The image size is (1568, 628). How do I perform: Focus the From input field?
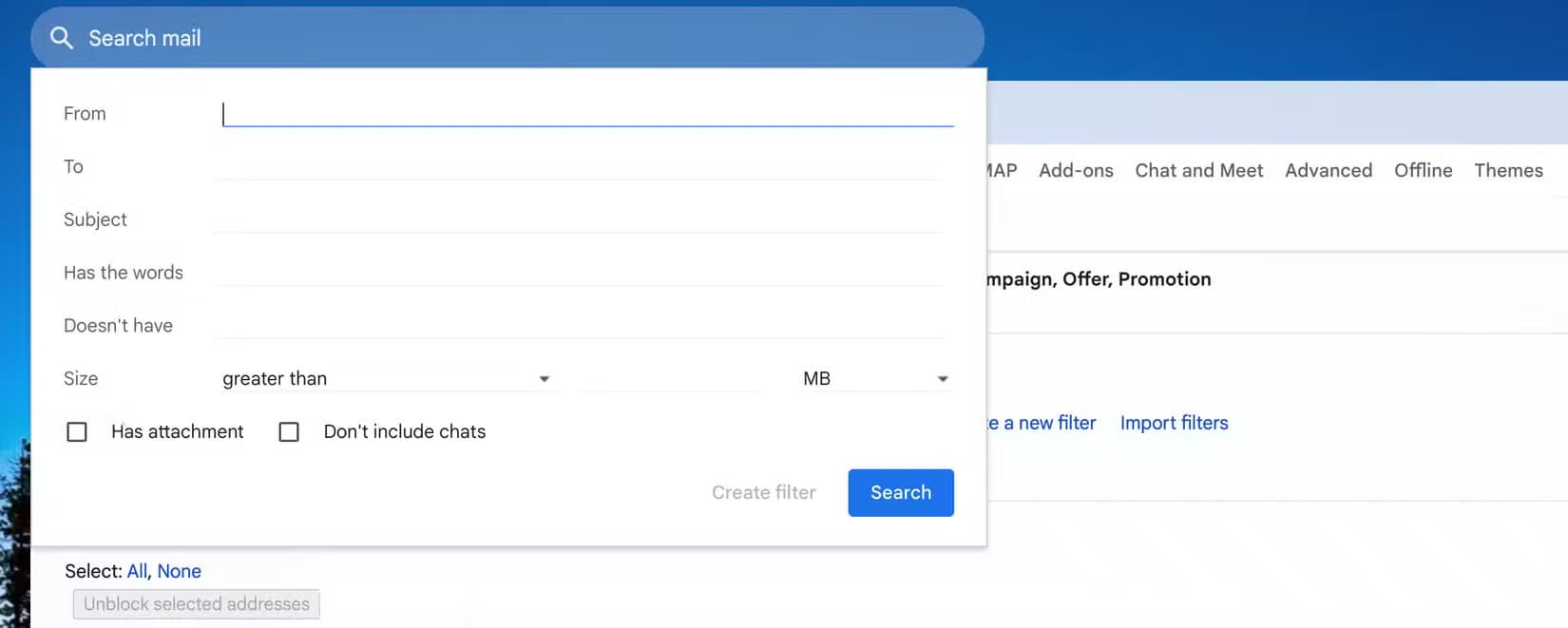coord(586,114)
